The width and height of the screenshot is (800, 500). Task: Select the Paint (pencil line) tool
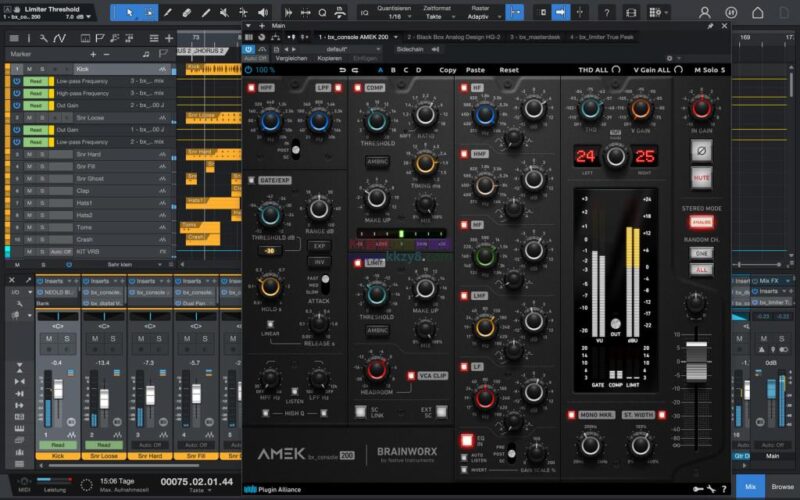pyautogui.click(x=206, y=13)
